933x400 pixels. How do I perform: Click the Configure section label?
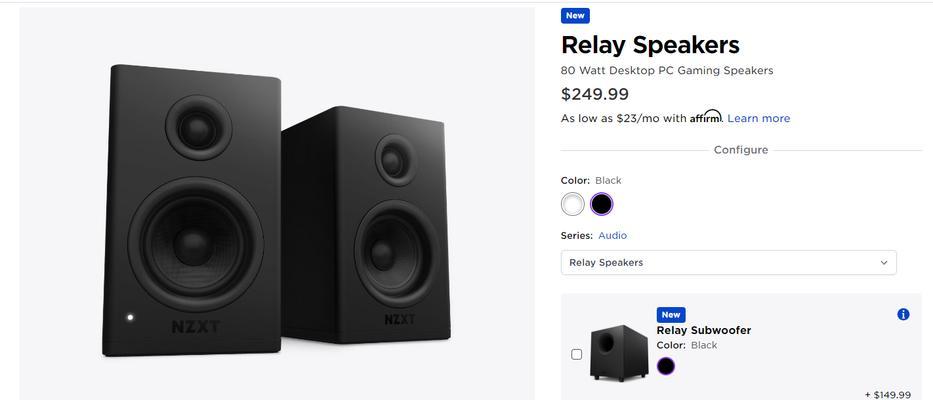(741, 150)
